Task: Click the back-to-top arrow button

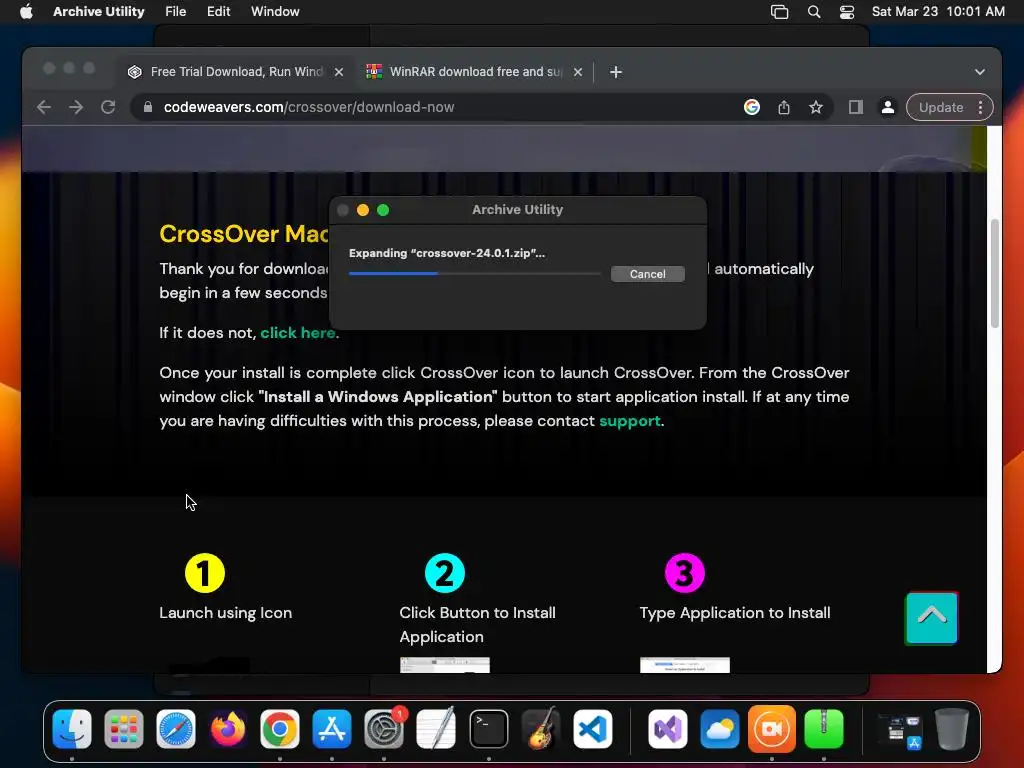Action: (931, 618)
